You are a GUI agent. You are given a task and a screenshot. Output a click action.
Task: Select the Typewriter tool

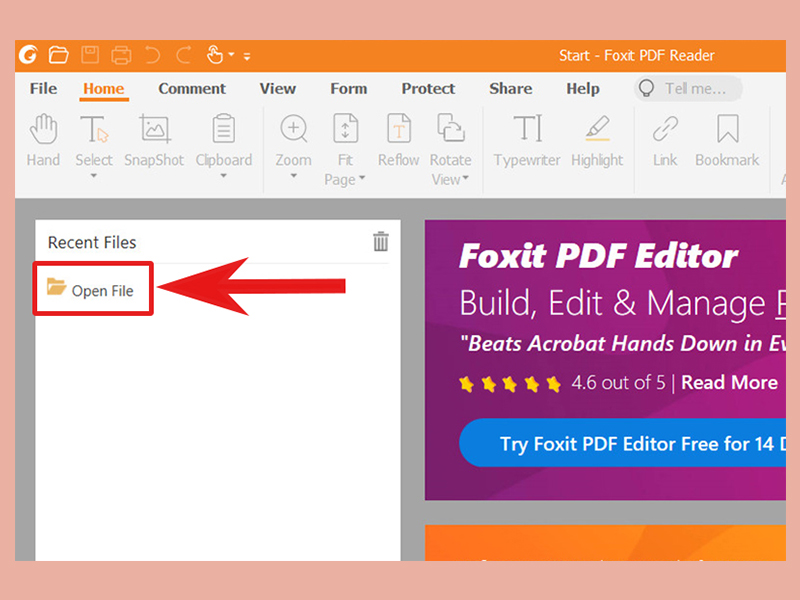tap(527, 140)
